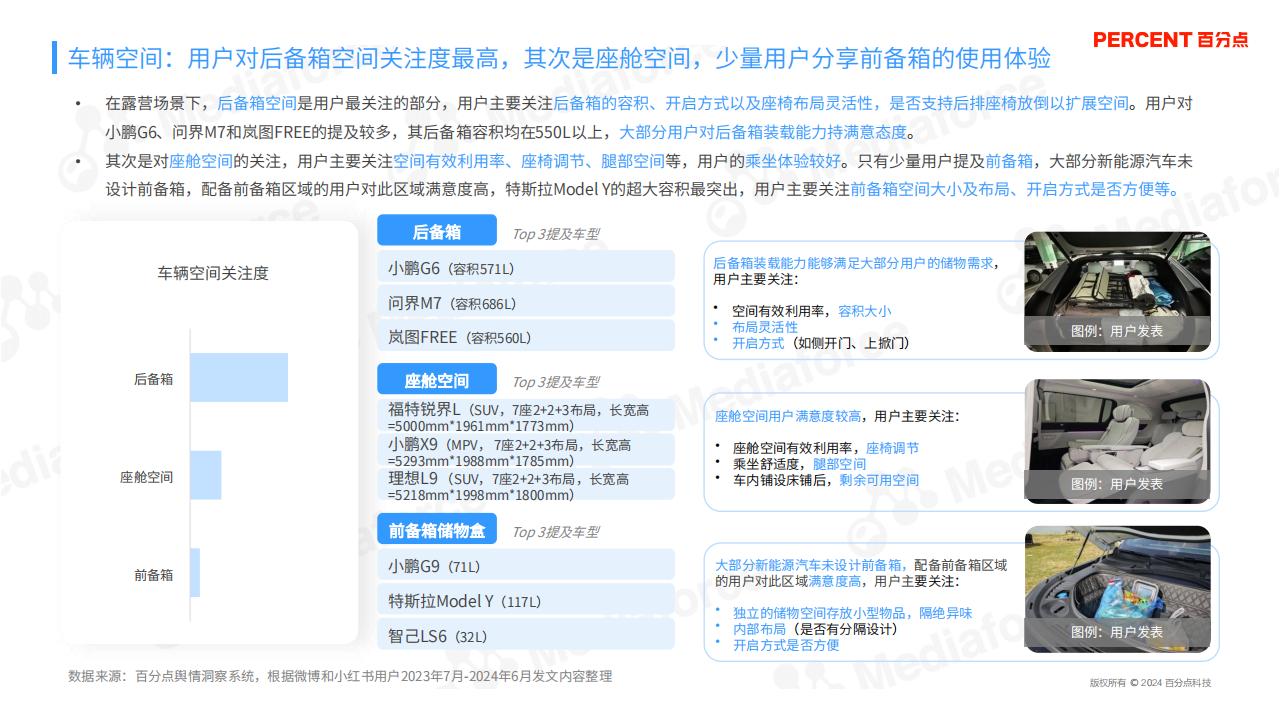The height and width of the screenshot is (720, 1280).
Task: Click the 前备箱 axis label in chart
Action: pos(153,575)
